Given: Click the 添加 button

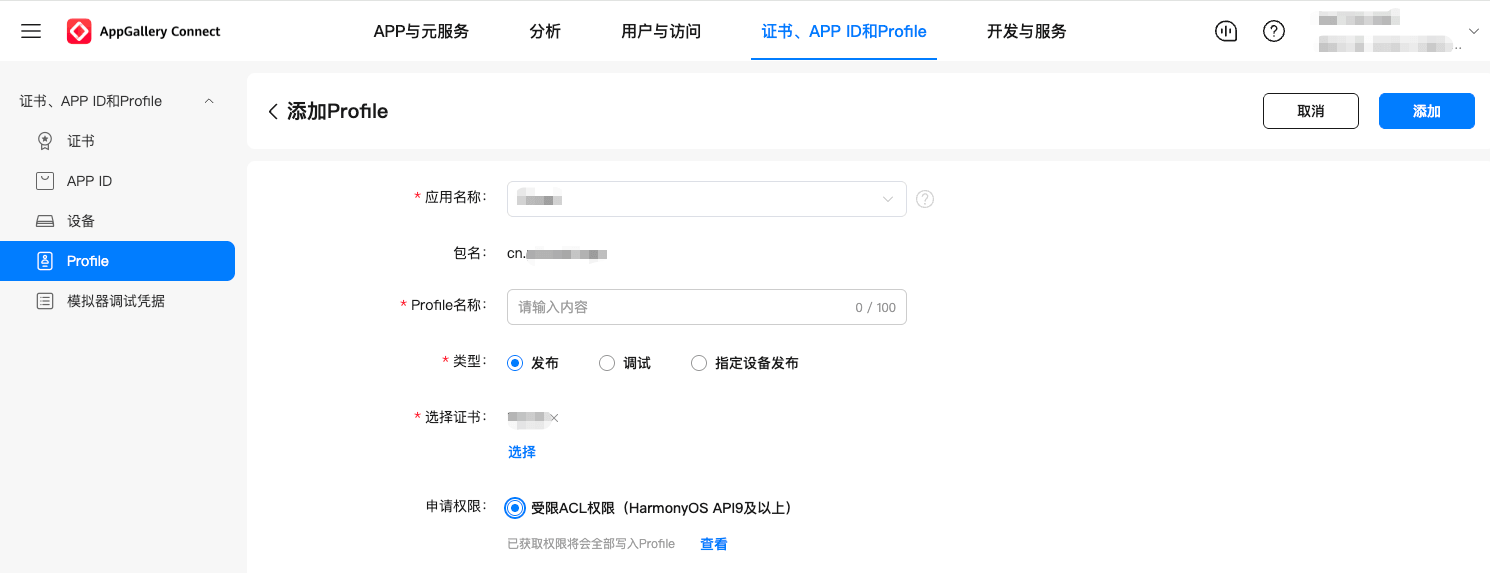Looking at the screenshot, I should [1427, 111].
